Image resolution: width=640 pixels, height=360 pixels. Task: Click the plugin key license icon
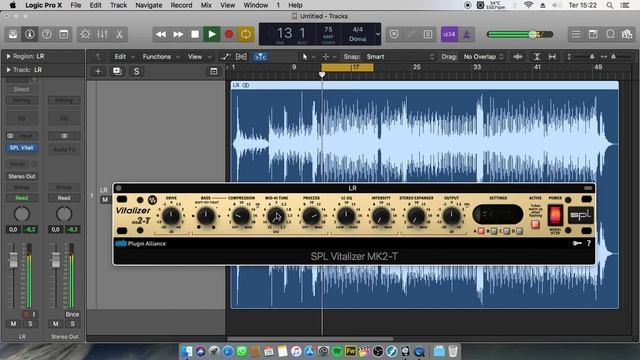pos(577,243)
